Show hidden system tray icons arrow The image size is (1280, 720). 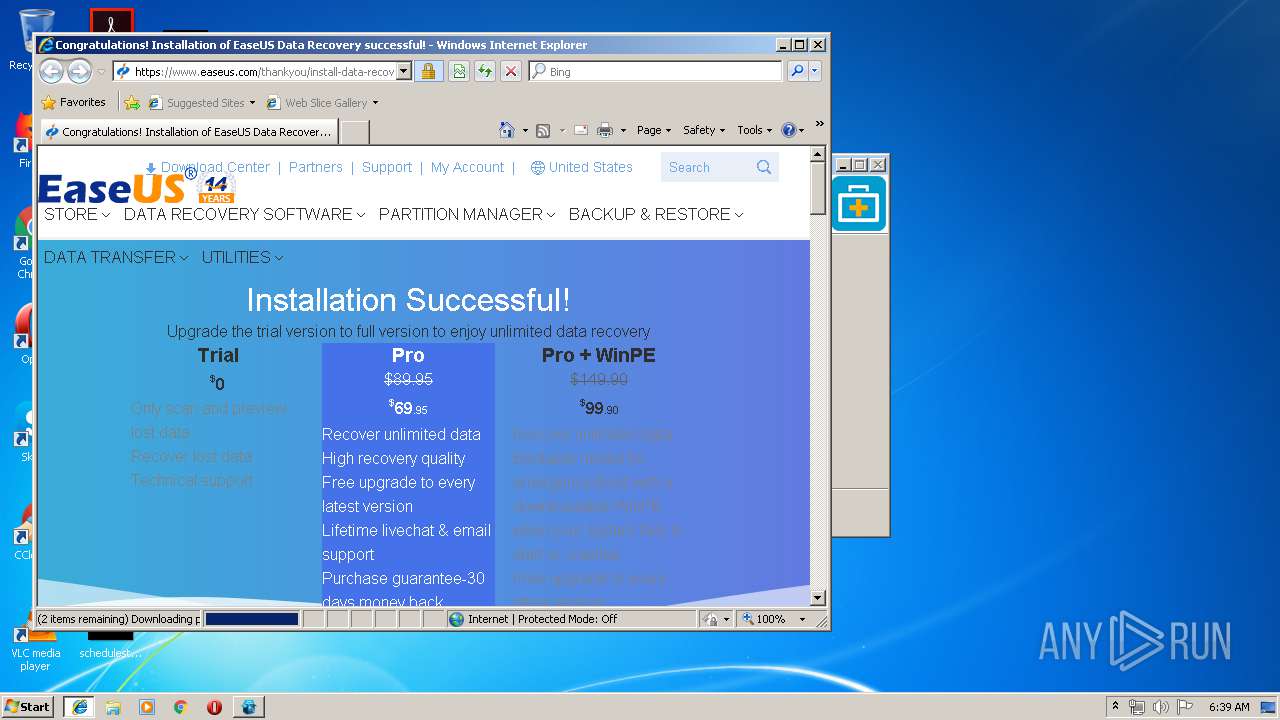(1115, 706)
